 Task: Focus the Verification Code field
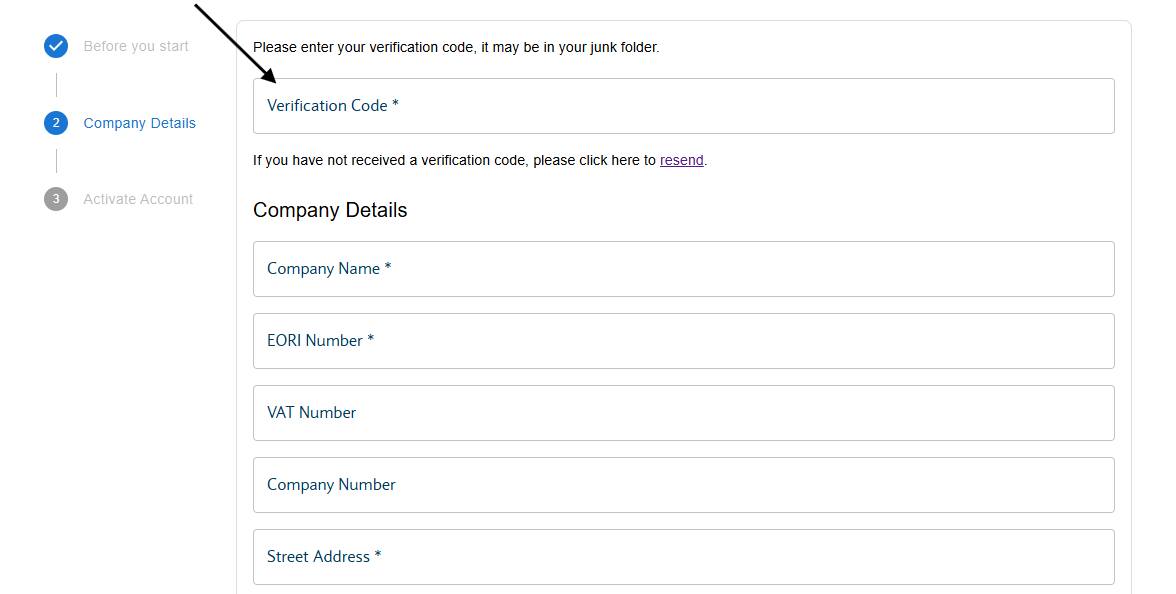pos(683,106)
